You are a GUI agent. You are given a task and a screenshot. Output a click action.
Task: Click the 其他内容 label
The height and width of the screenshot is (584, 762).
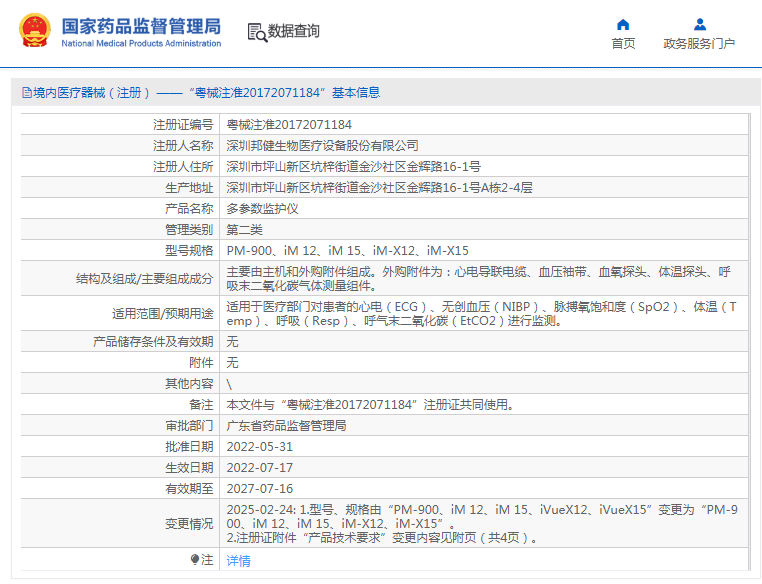point(189,384)
